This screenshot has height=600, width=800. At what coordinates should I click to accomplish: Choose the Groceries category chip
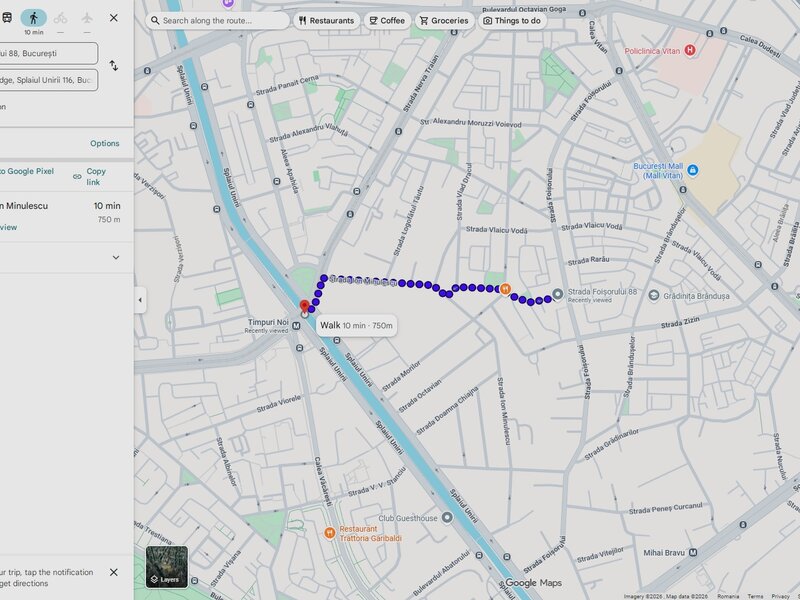443,20
